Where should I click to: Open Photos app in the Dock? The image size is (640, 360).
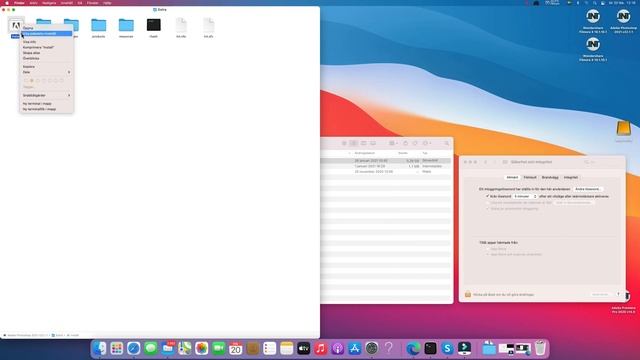pos(201,348)
